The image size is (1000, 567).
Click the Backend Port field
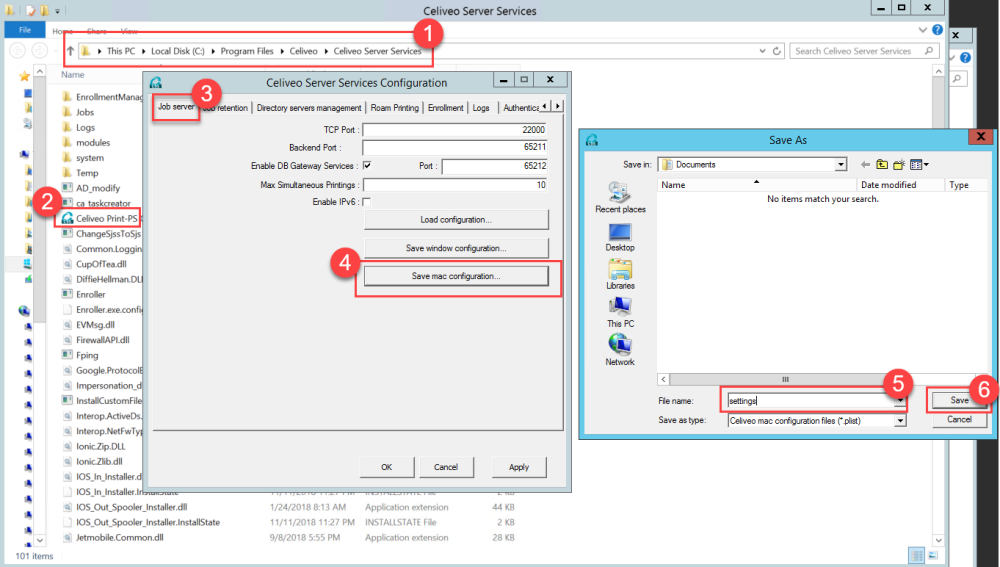(x=455, y=147)
